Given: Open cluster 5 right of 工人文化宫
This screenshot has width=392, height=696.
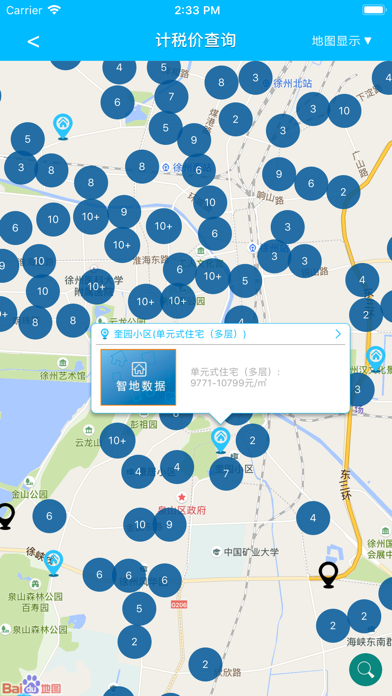Looking at the screenshot, I should click(x=245, y=281).
